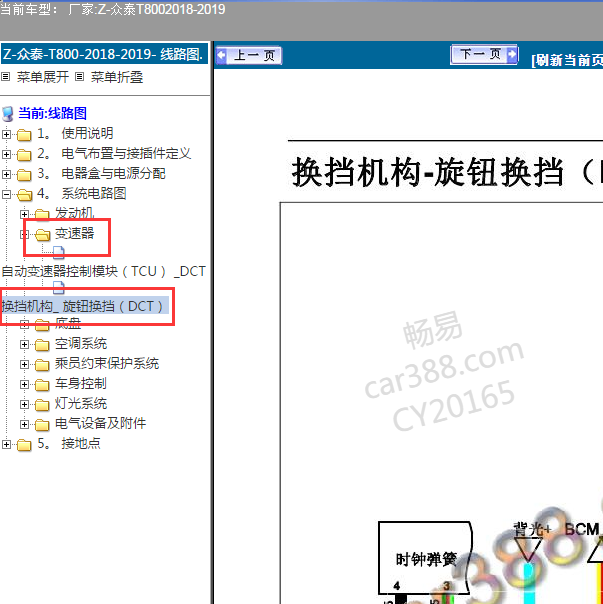Expand the 电气设备及附件 subfolder
The image size is (603, 604).
pos(24,424)
